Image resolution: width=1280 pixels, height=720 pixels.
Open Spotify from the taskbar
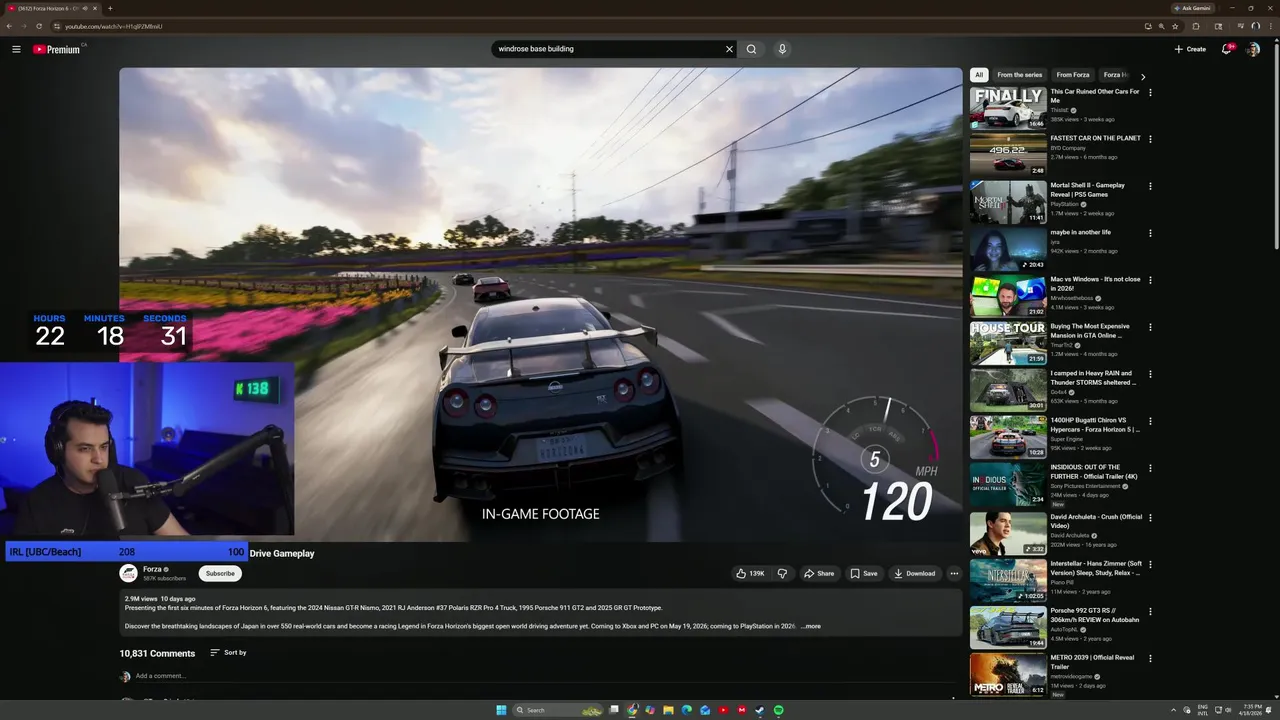778,710
